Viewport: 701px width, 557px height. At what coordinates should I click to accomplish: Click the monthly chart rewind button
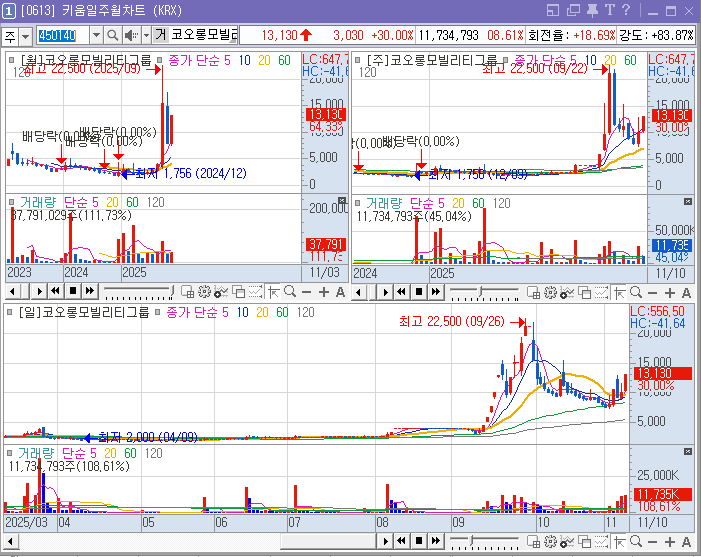(55, 292)
